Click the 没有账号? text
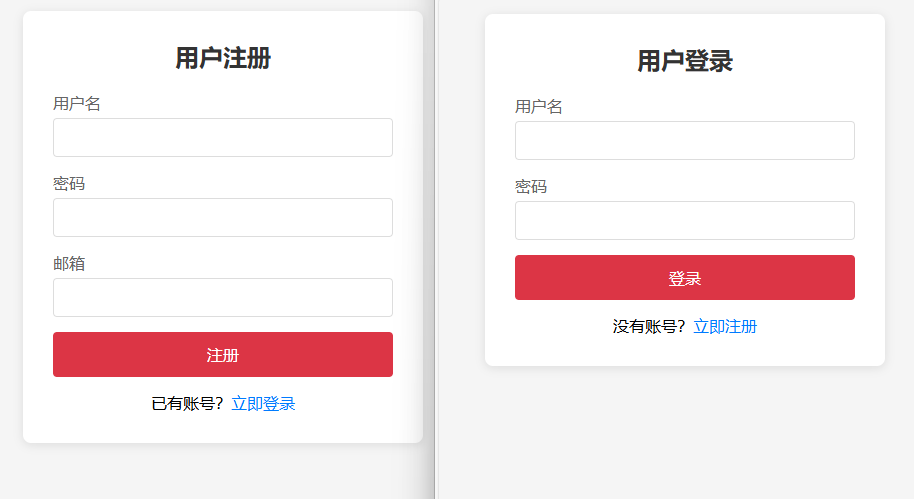 (x=649, y=327)
